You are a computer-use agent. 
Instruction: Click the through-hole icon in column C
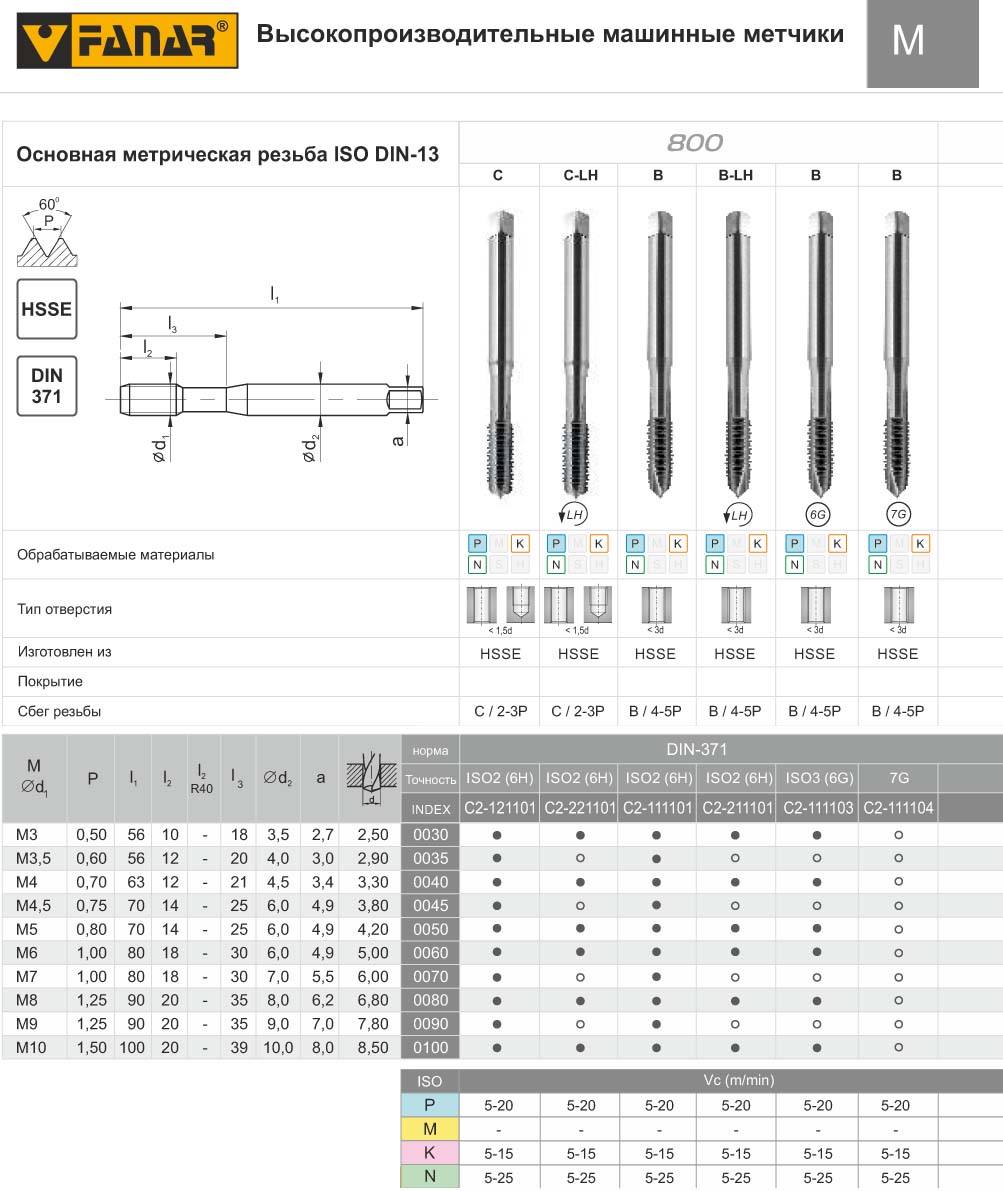click(x=482, y=605)
